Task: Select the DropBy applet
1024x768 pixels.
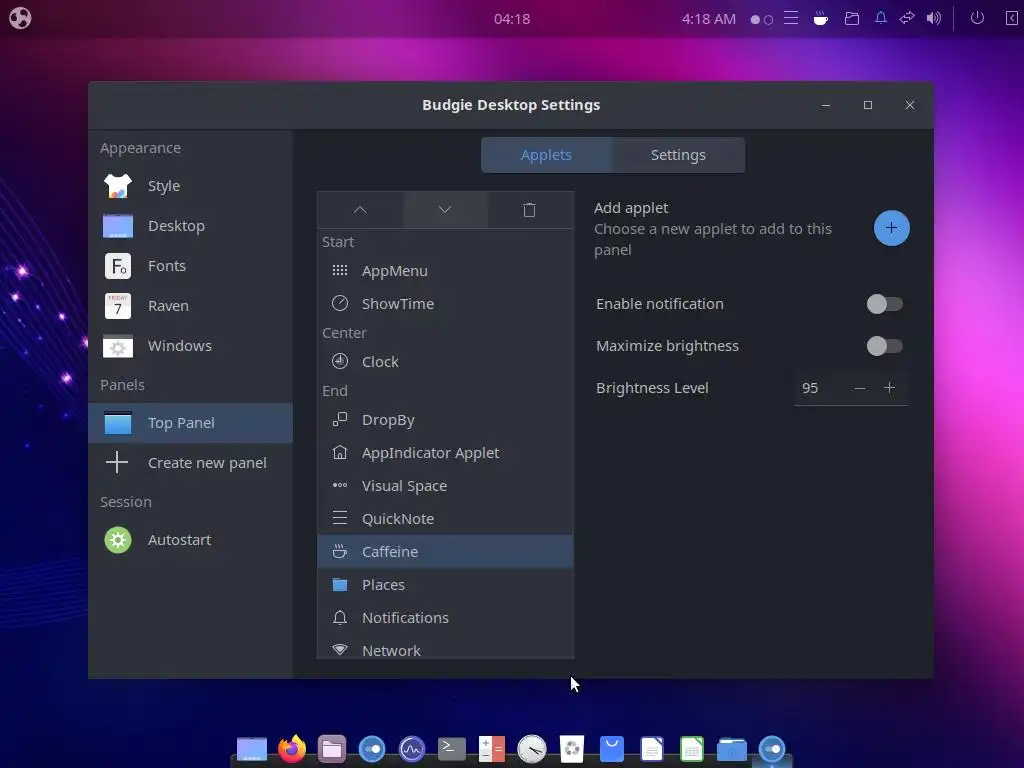Action: pos(445,420)
